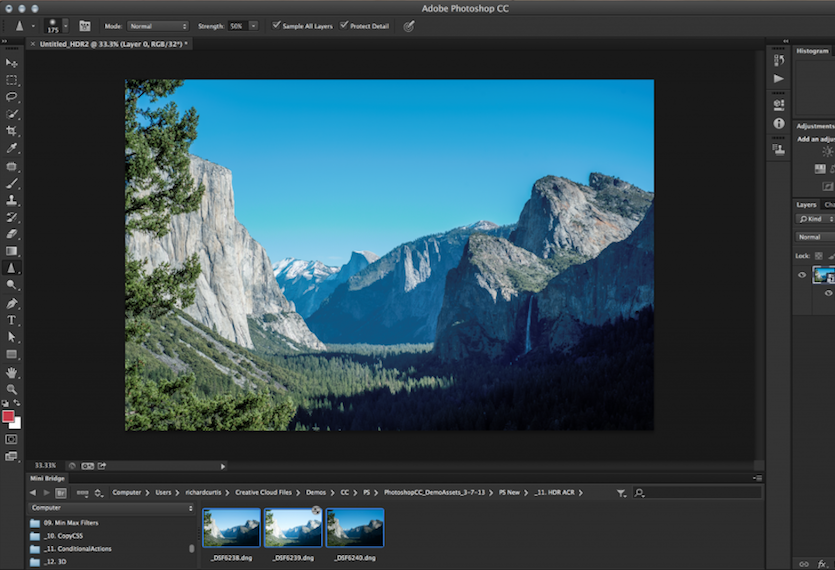The image size is (835, 570).
Task: Open the Histogram panel tab
Action: click(x=812, y=51)
